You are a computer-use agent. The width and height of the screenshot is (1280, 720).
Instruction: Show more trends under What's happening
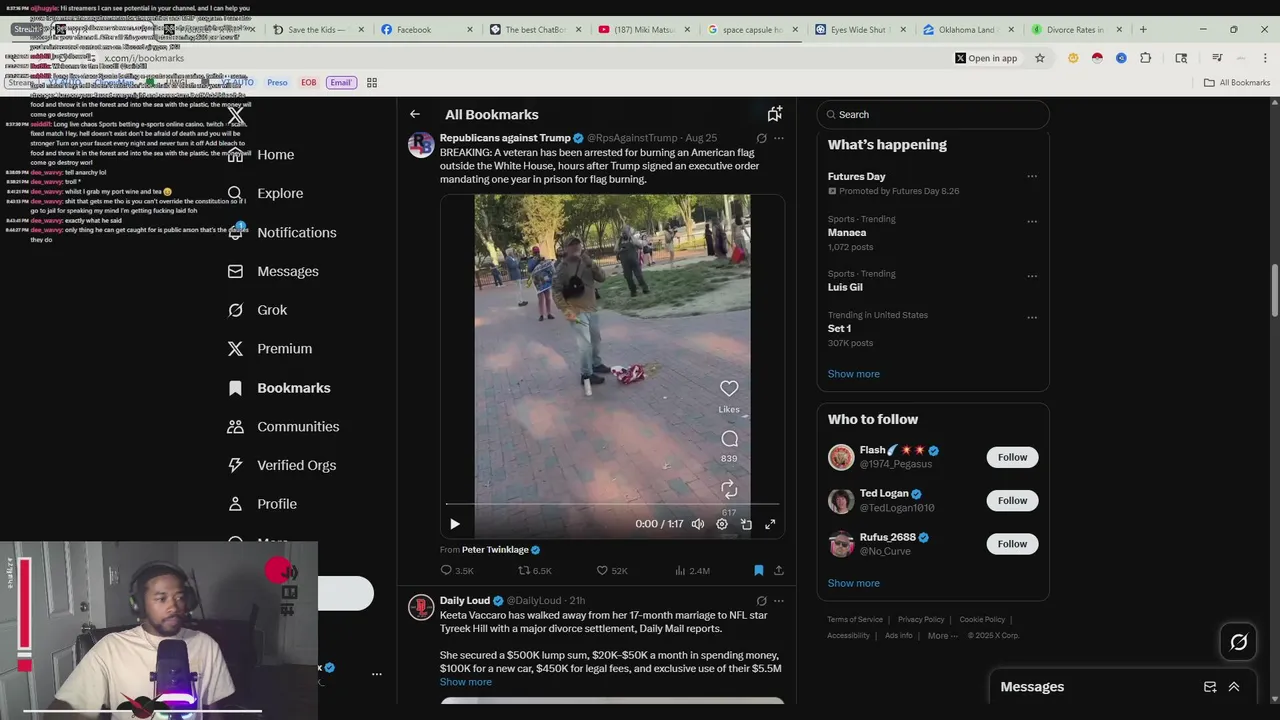click(853, 374)
